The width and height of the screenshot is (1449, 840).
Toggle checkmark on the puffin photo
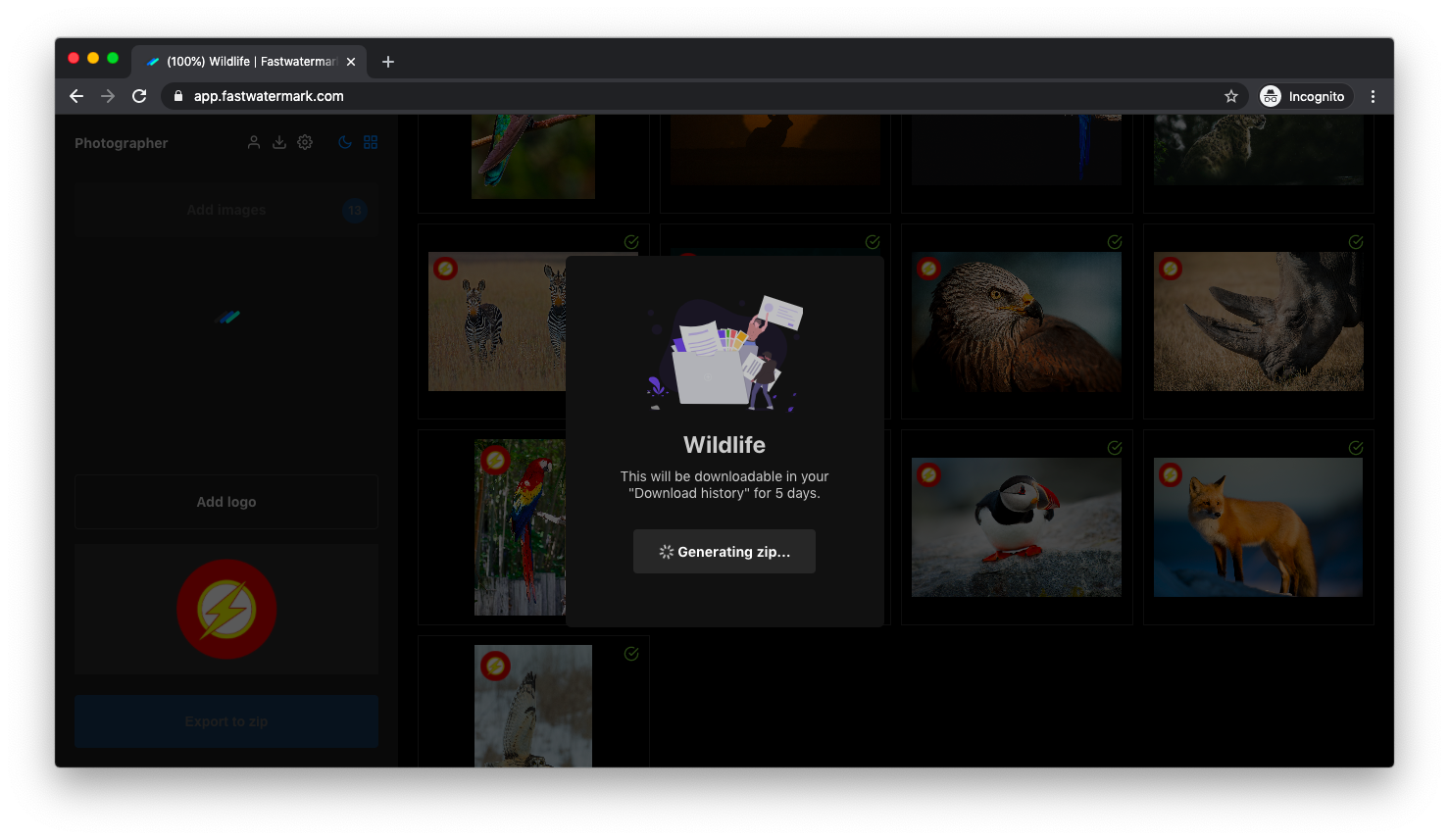[1115, 448]
